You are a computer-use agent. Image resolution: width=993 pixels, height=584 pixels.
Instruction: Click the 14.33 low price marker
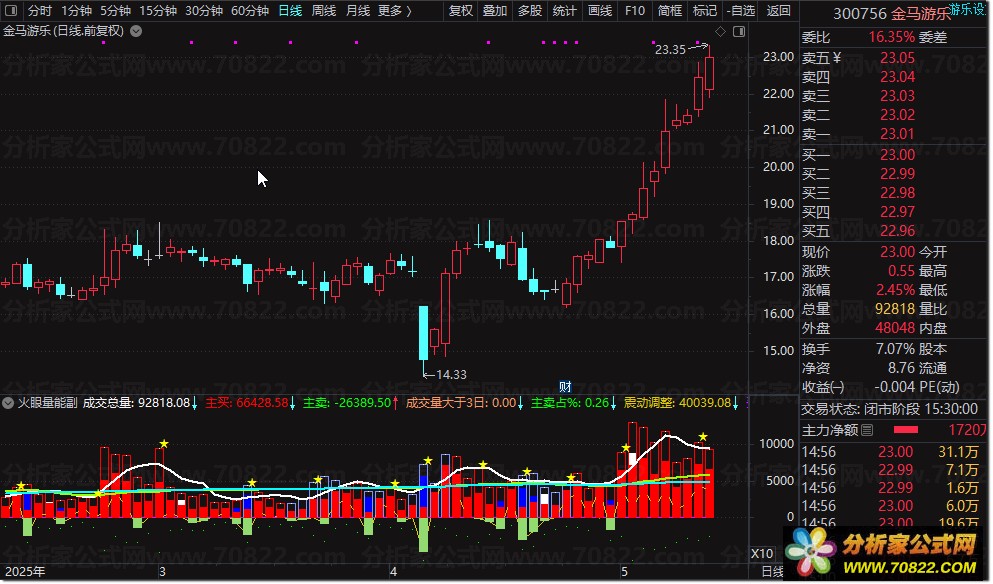tap(451, 375)
